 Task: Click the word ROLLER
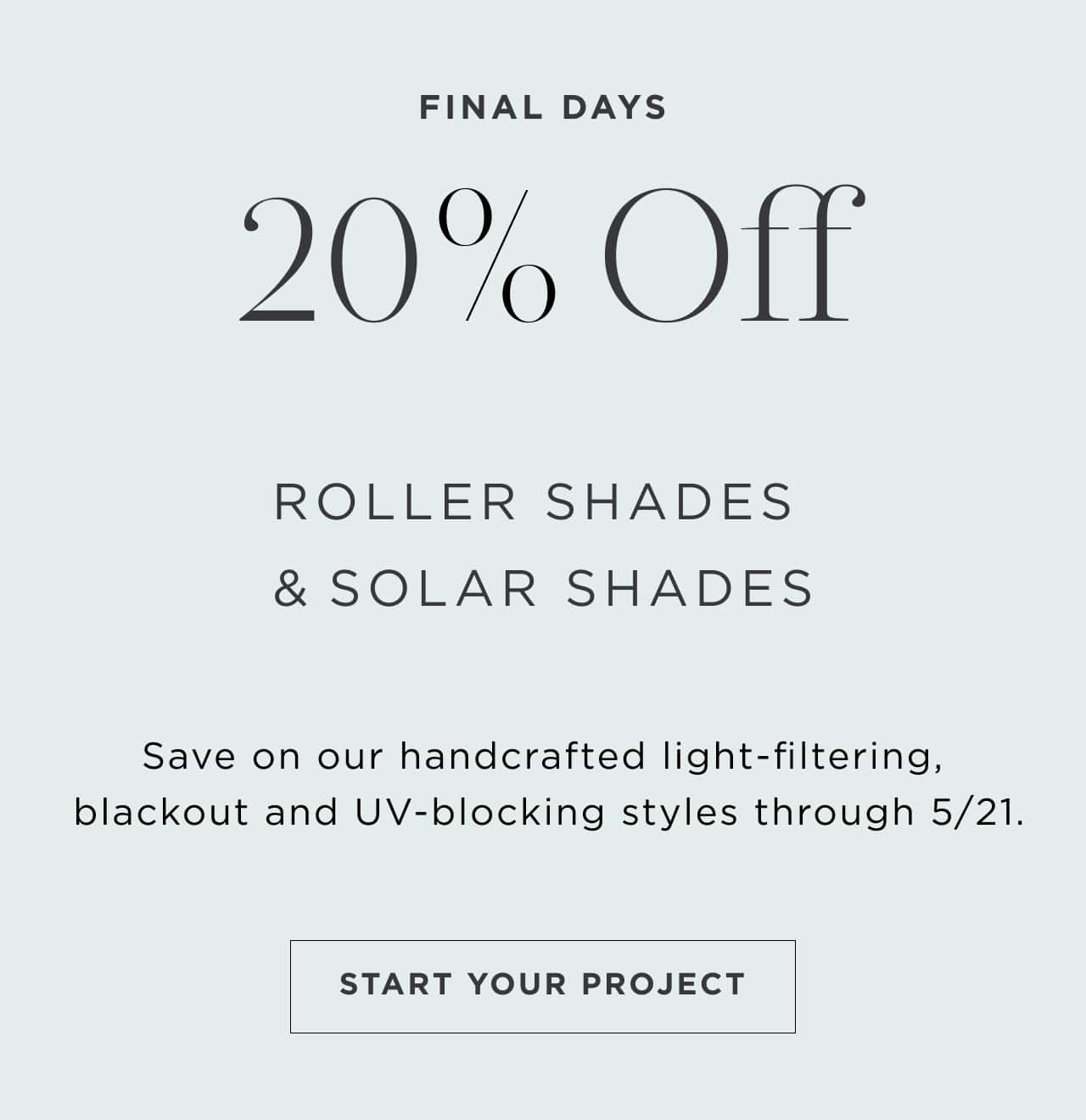coord(395,501)
